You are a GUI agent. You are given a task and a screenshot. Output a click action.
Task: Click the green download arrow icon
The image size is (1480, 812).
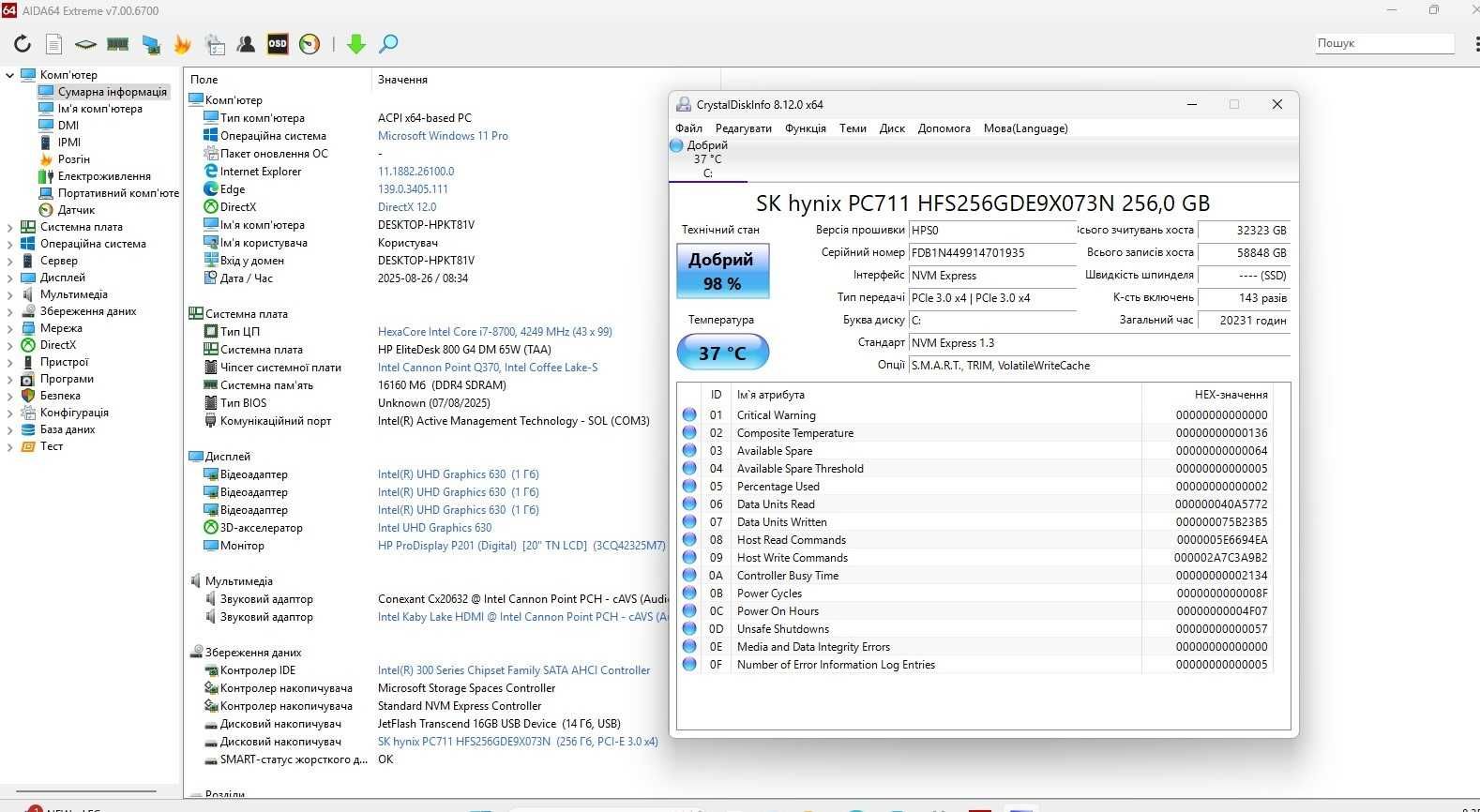pyautogui.click(x=355, y=44)
